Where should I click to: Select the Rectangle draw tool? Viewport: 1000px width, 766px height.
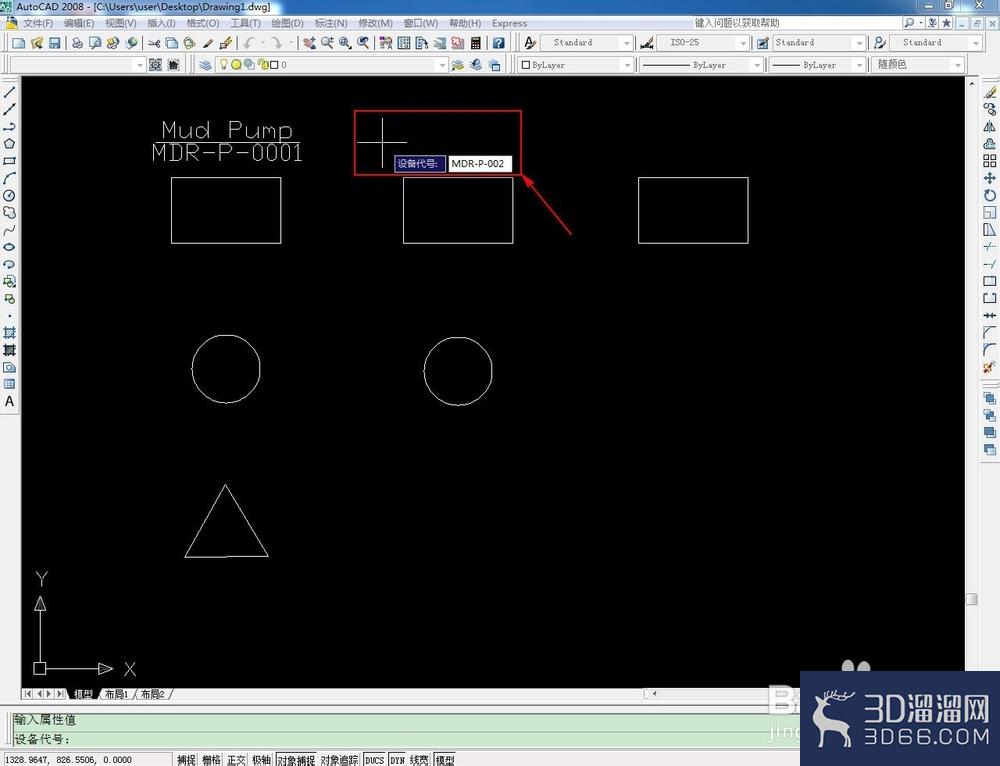[x=10, y=161]
